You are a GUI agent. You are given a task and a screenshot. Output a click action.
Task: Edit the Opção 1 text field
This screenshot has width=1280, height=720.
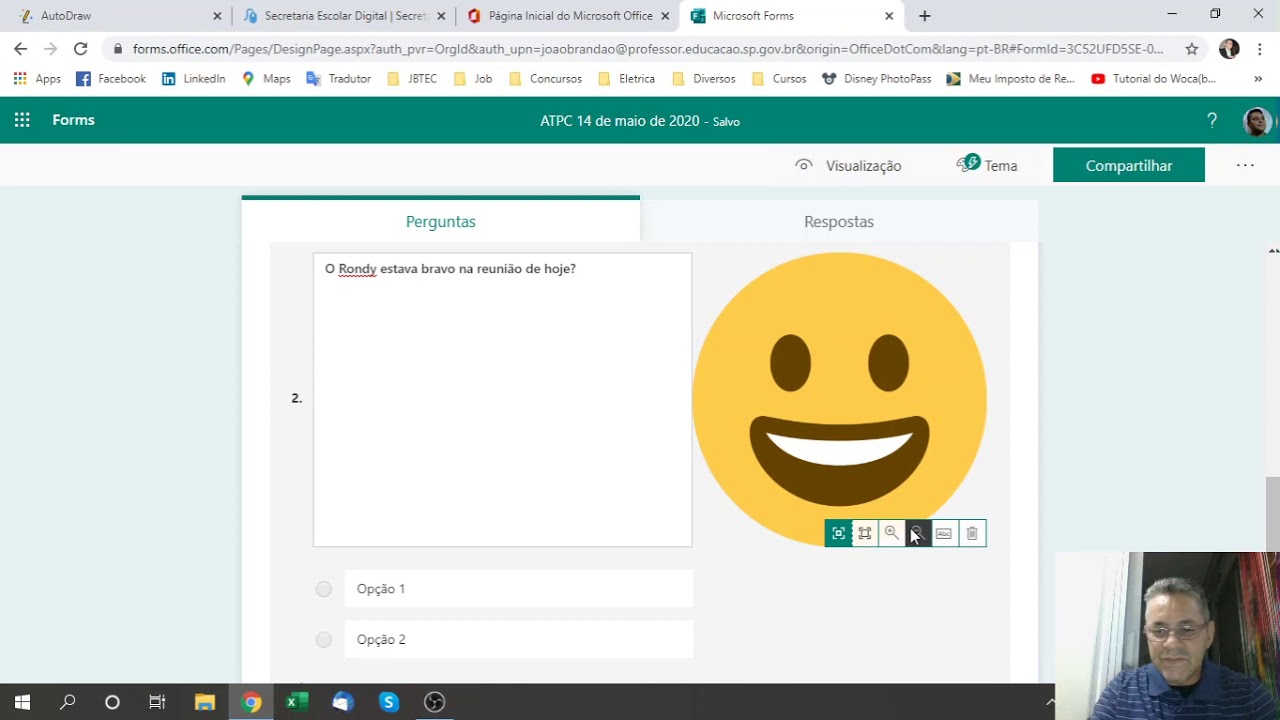click(x=518, y=589)
